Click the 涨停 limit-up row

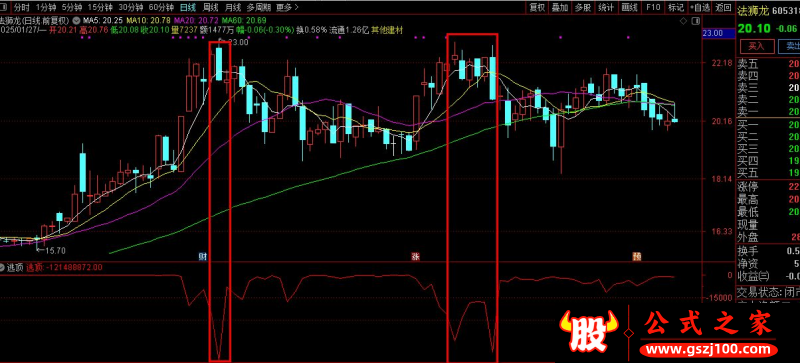(768, 187)
